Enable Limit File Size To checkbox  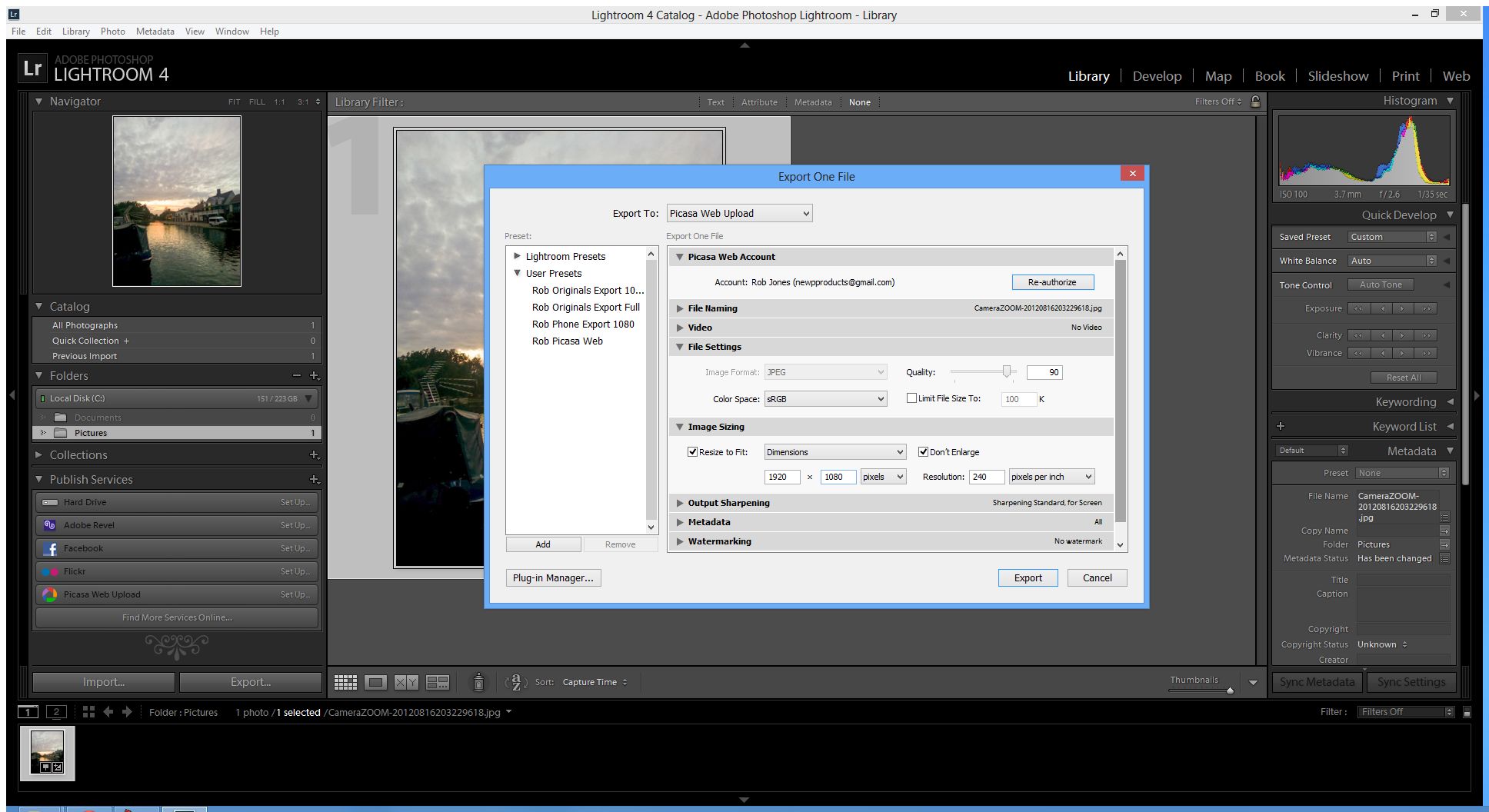click(911, 398)
